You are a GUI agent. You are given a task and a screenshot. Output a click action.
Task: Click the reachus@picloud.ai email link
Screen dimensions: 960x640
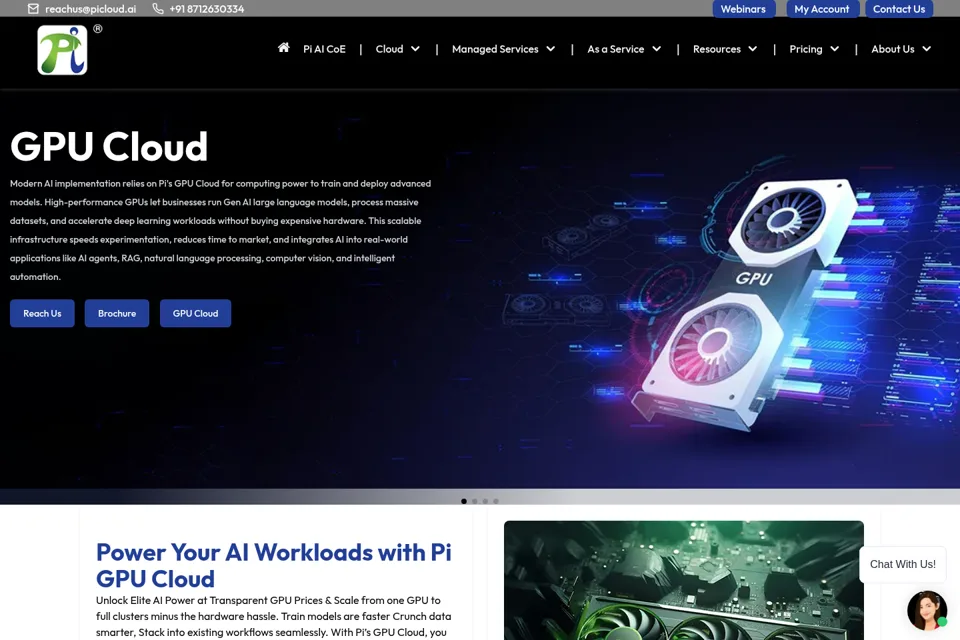(91, 9)
